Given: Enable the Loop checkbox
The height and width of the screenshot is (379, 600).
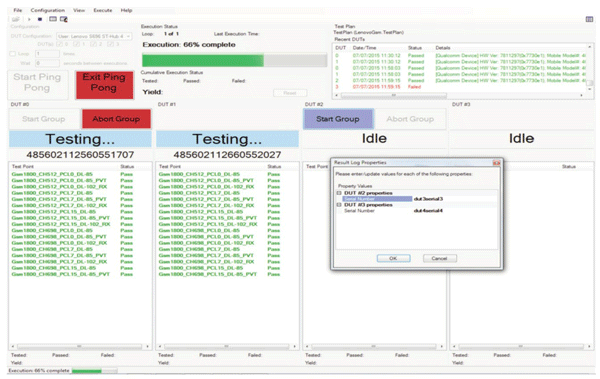Looking at the screenshot, I should pyautogui.click(x=13, y=54).
